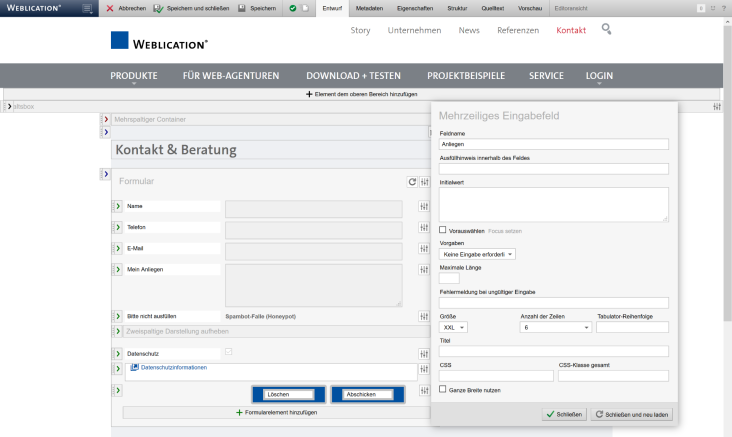Cancel editing with the Abbrechen button
The image size is (732, 437).
click(x=126, y=8)
